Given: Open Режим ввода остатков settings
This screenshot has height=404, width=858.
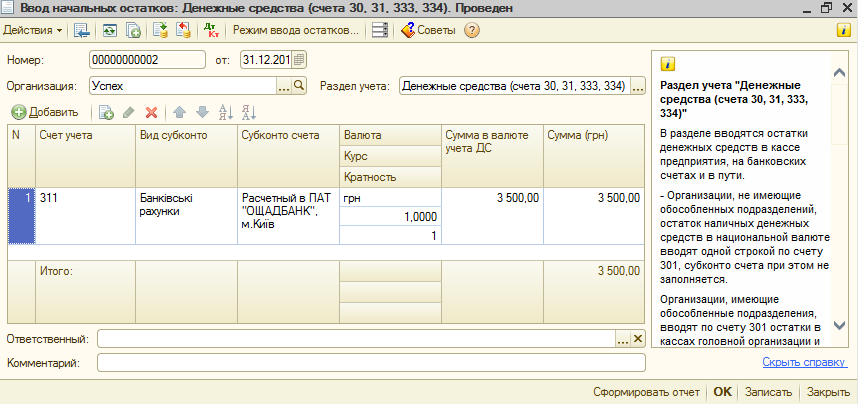Looking at the screenshot, I should (295, 30).
